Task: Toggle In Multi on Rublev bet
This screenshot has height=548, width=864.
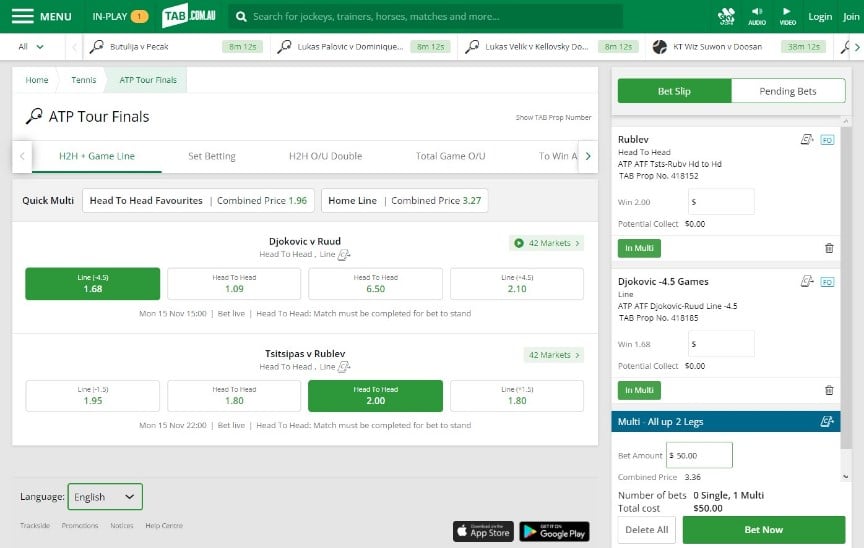Action: click(639, 248)
